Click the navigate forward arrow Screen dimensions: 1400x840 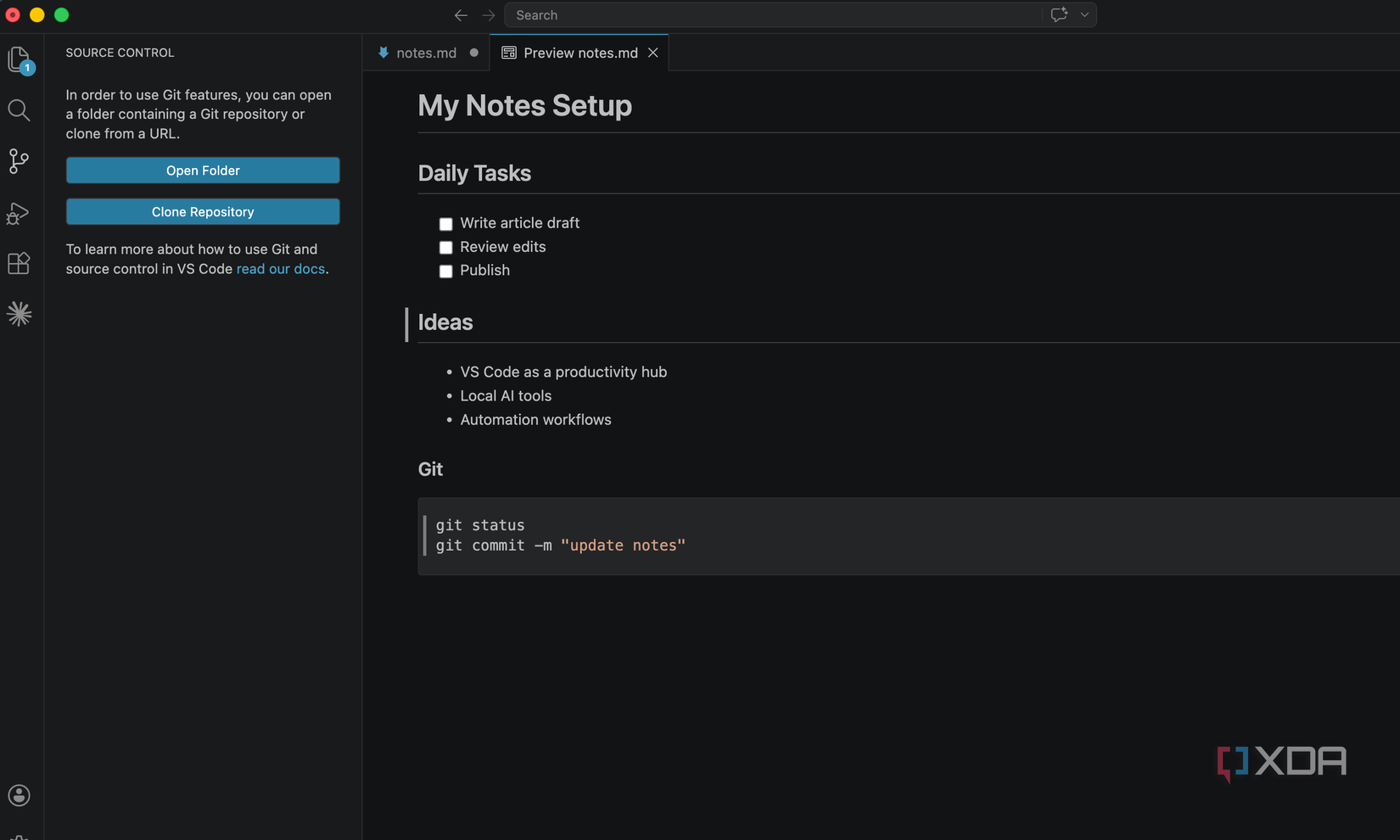click(x=488, y=14)
